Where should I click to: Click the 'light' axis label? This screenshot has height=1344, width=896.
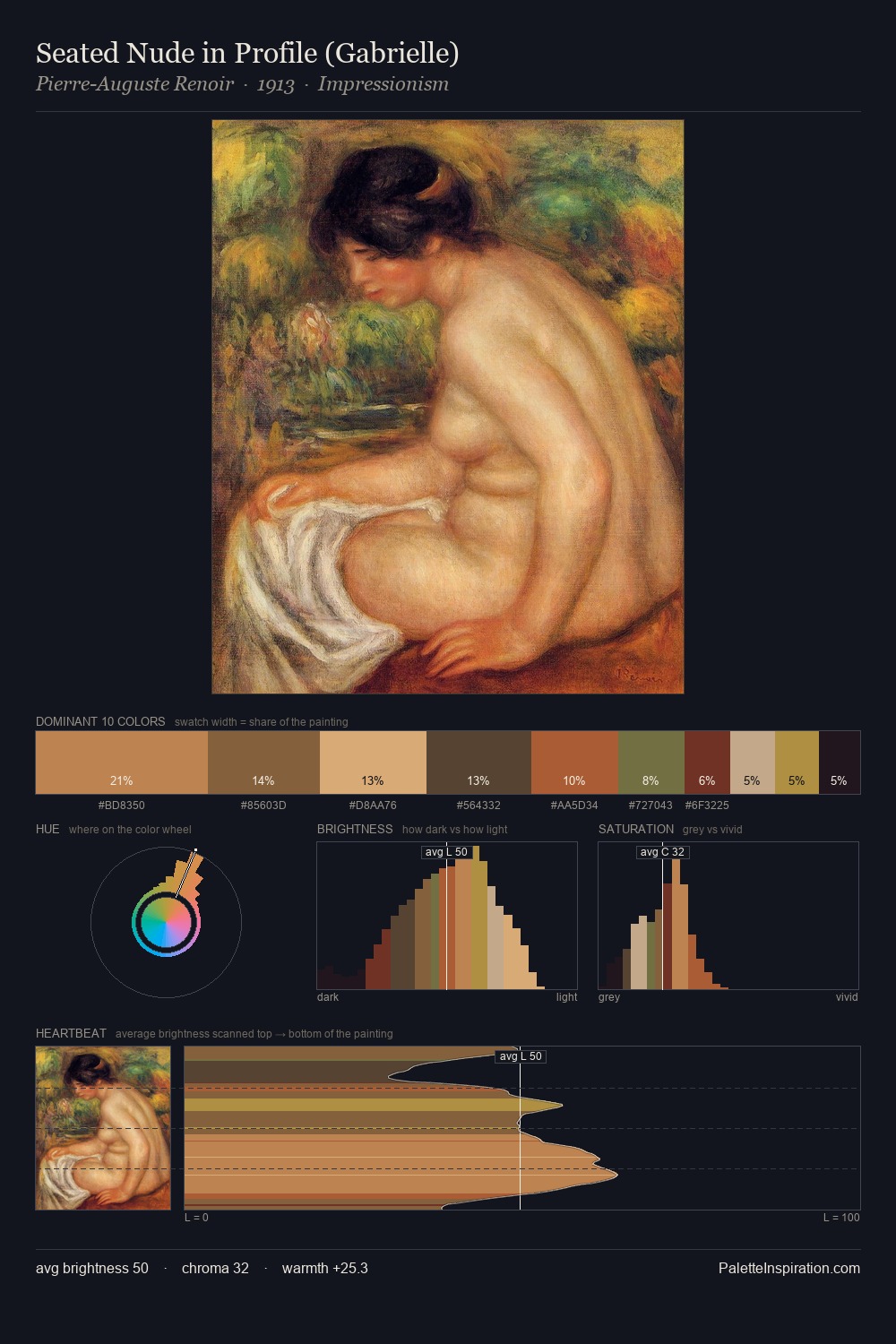pyautogui.click(x=566, y=997)
